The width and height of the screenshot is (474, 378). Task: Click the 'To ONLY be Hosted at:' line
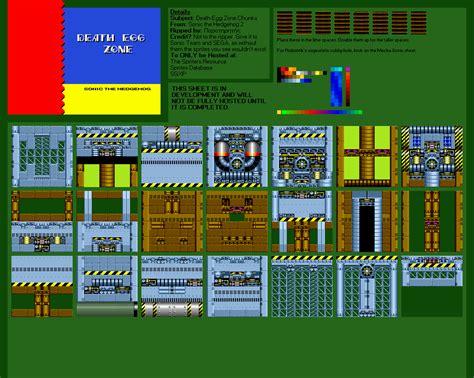pos(204,55)
